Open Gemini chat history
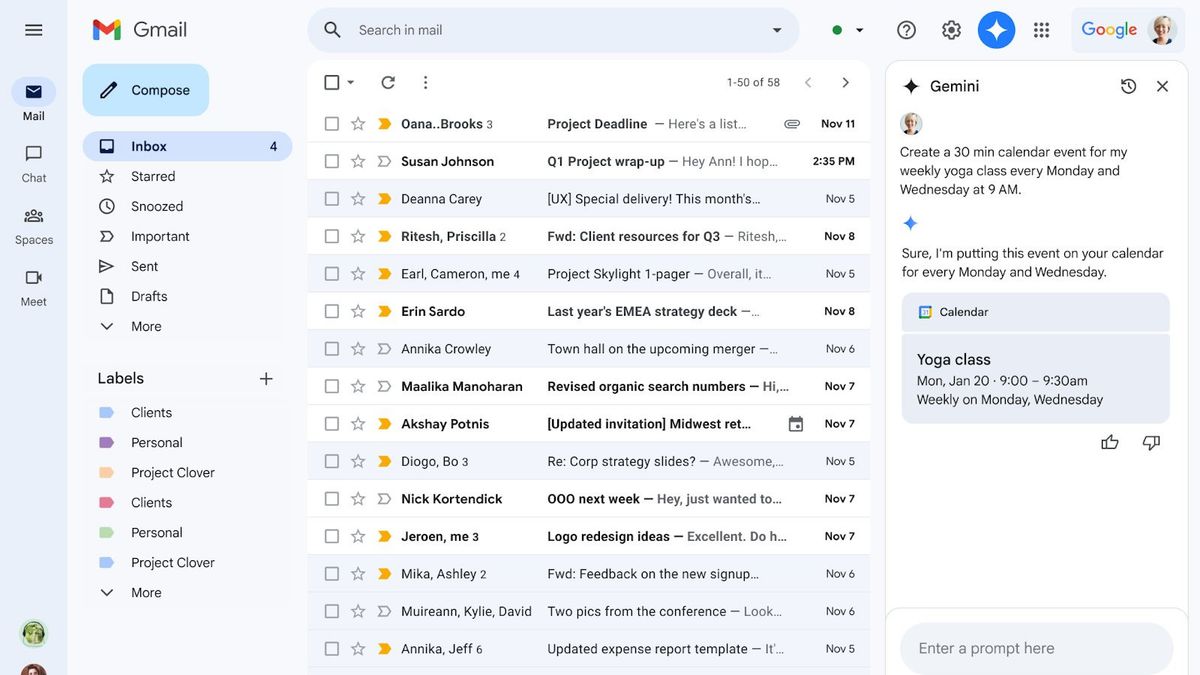This screenshot has height=675, width=1200. [1128, 86]
